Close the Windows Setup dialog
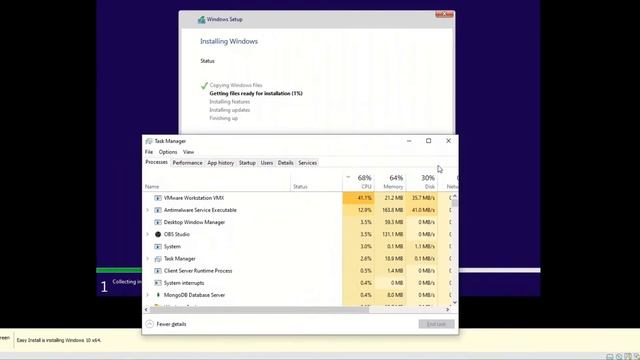This screenshot has width=640, height=360. [444, 14]
